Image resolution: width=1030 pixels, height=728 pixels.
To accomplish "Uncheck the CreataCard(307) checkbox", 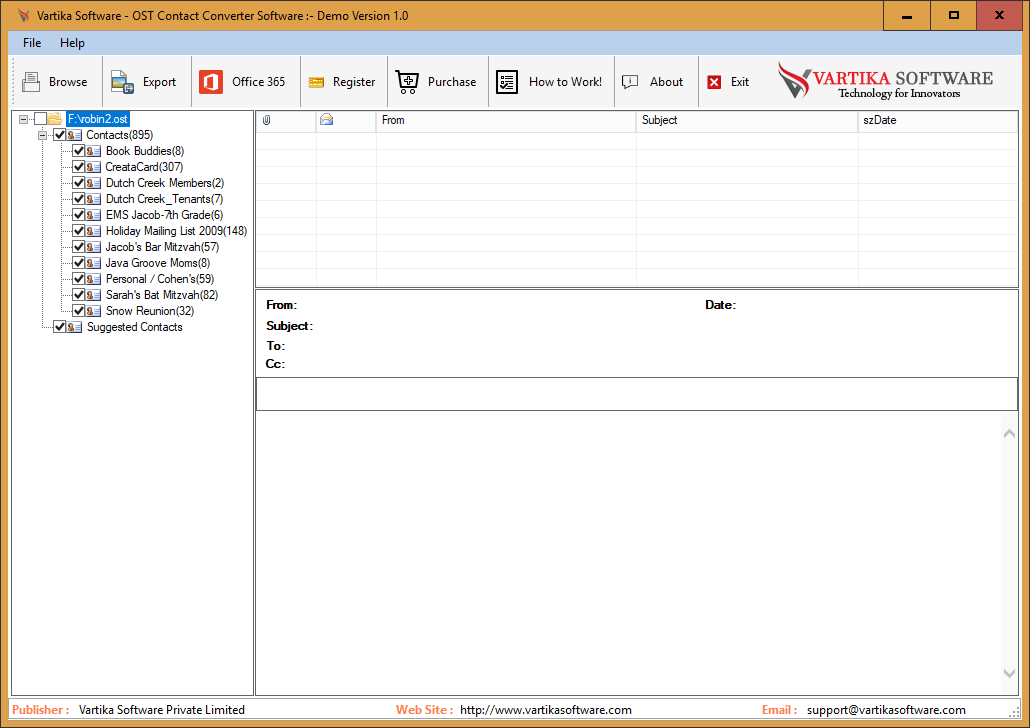I will tap(79, 167).
